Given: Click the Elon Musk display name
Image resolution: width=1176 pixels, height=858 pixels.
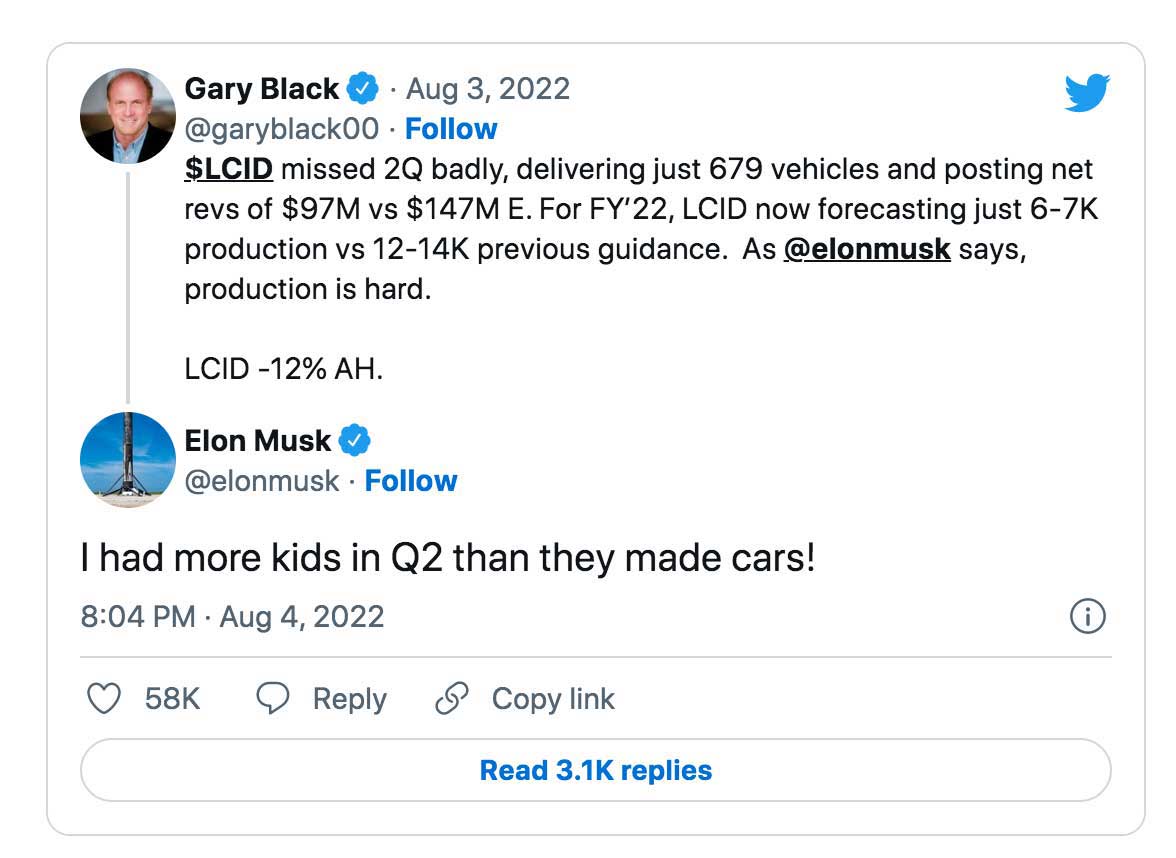Looking at the screenshot, I should (x=258, y=441).
